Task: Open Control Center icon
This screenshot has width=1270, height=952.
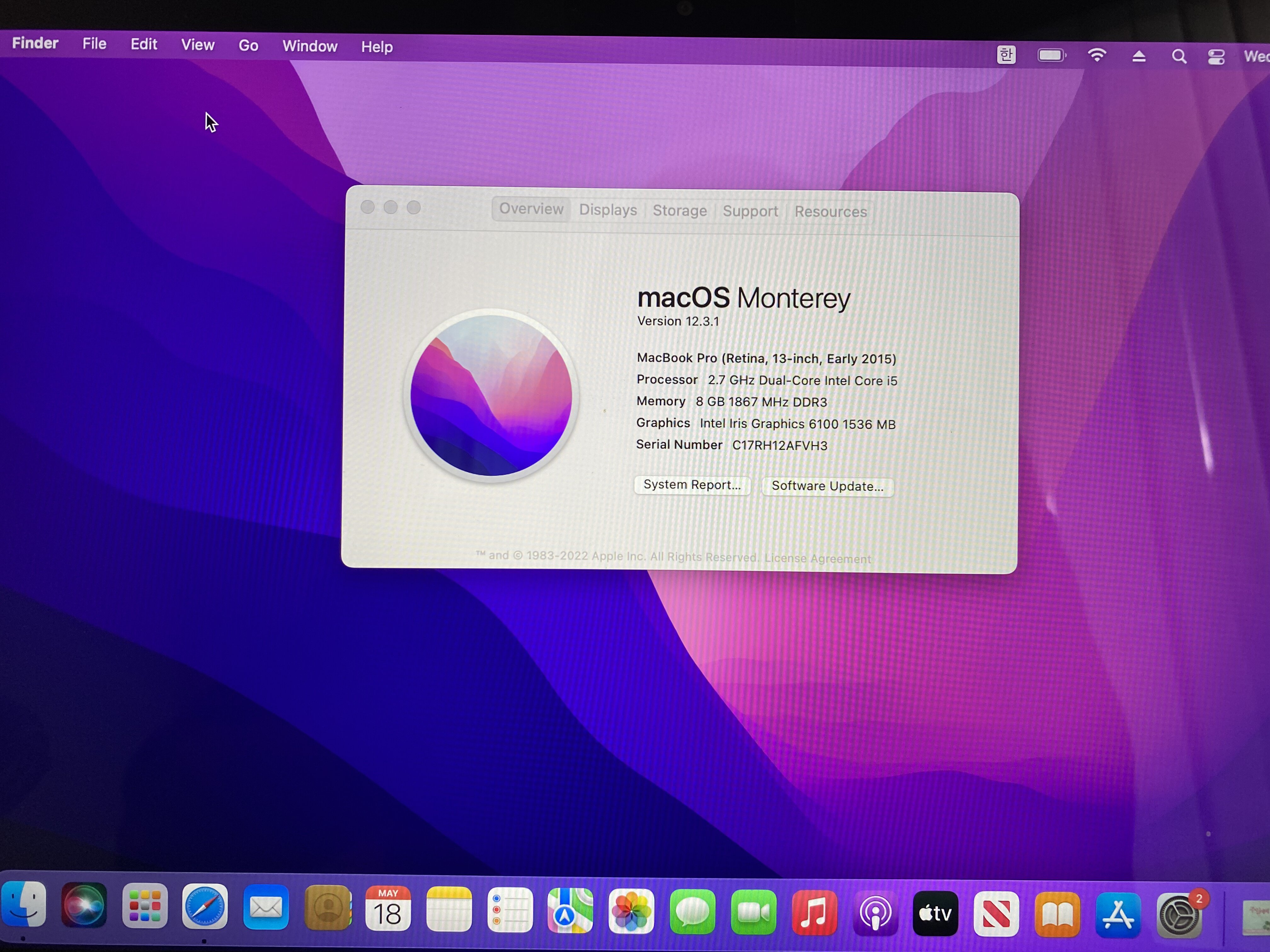Action: pyautogui.click(x=1216, y=57)
